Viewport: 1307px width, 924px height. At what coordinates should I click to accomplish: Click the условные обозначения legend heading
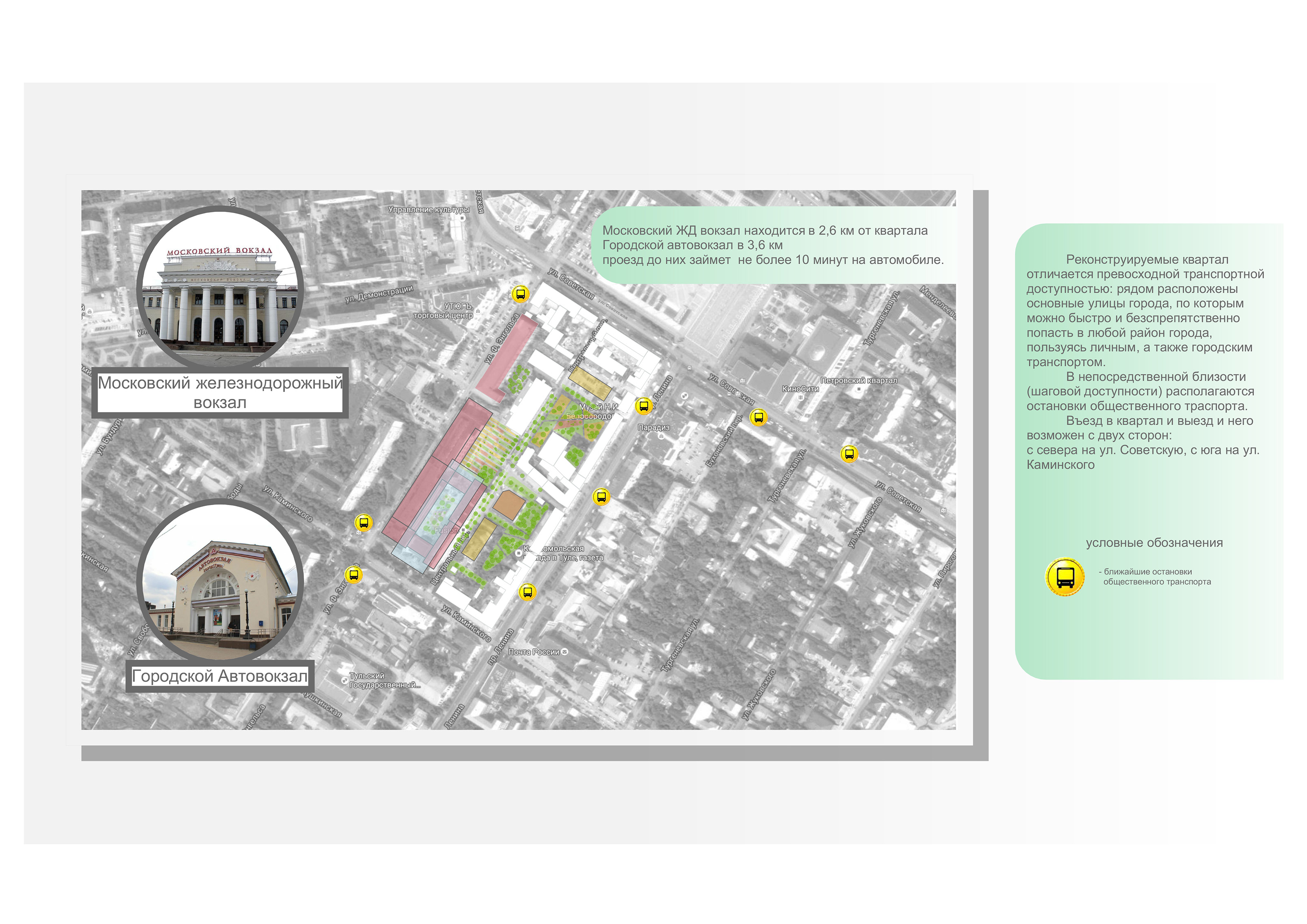pyautogui.click(x=1154, y=543)
